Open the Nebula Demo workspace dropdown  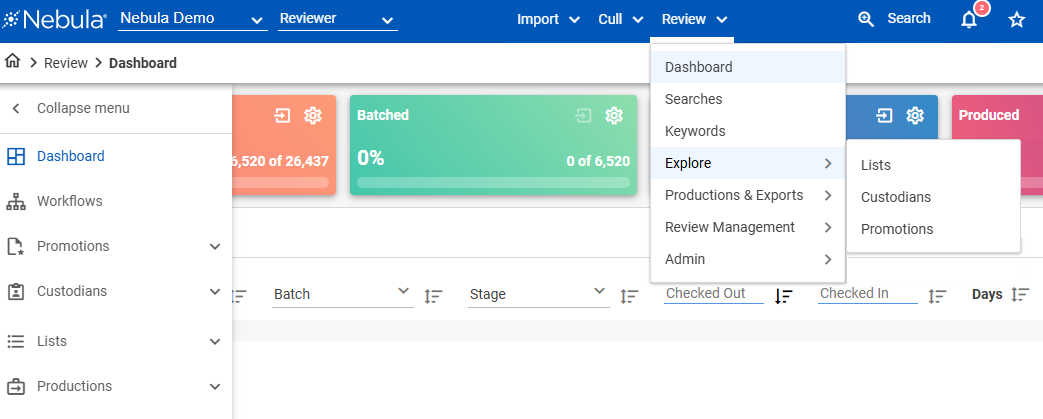192,19
